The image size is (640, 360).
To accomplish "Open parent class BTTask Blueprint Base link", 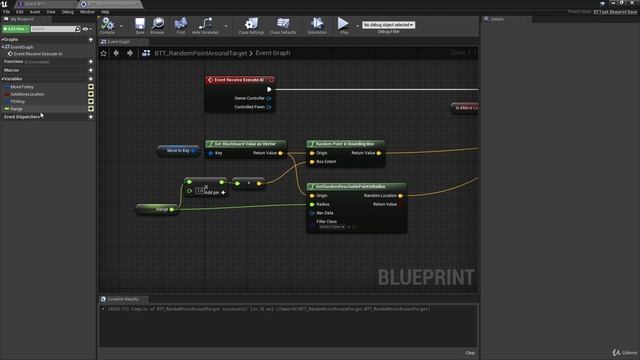I will 615,12.
